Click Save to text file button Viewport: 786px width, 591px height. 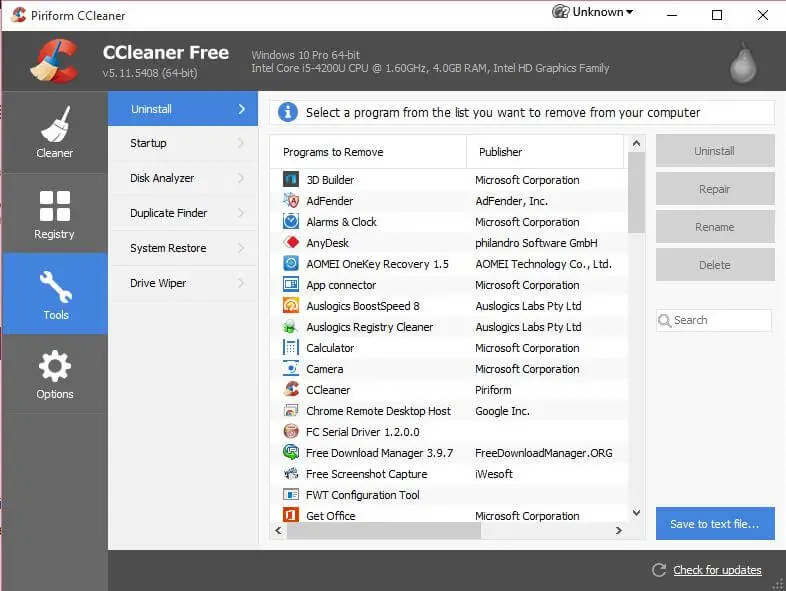[715, 524]
